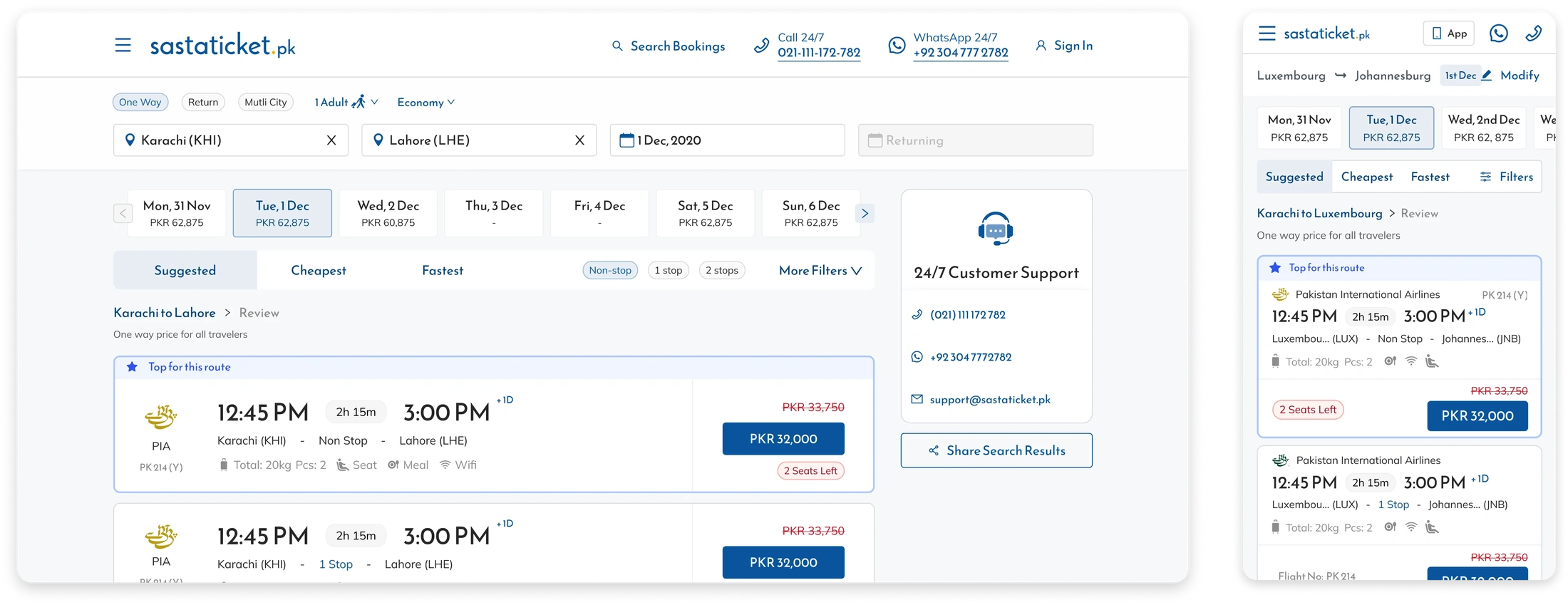The height and width of the screenshot is (605, 1568).
Task: Click PKR 32,000 button on mobile Non Stop flight
Action: click(x=1477, y=416)
